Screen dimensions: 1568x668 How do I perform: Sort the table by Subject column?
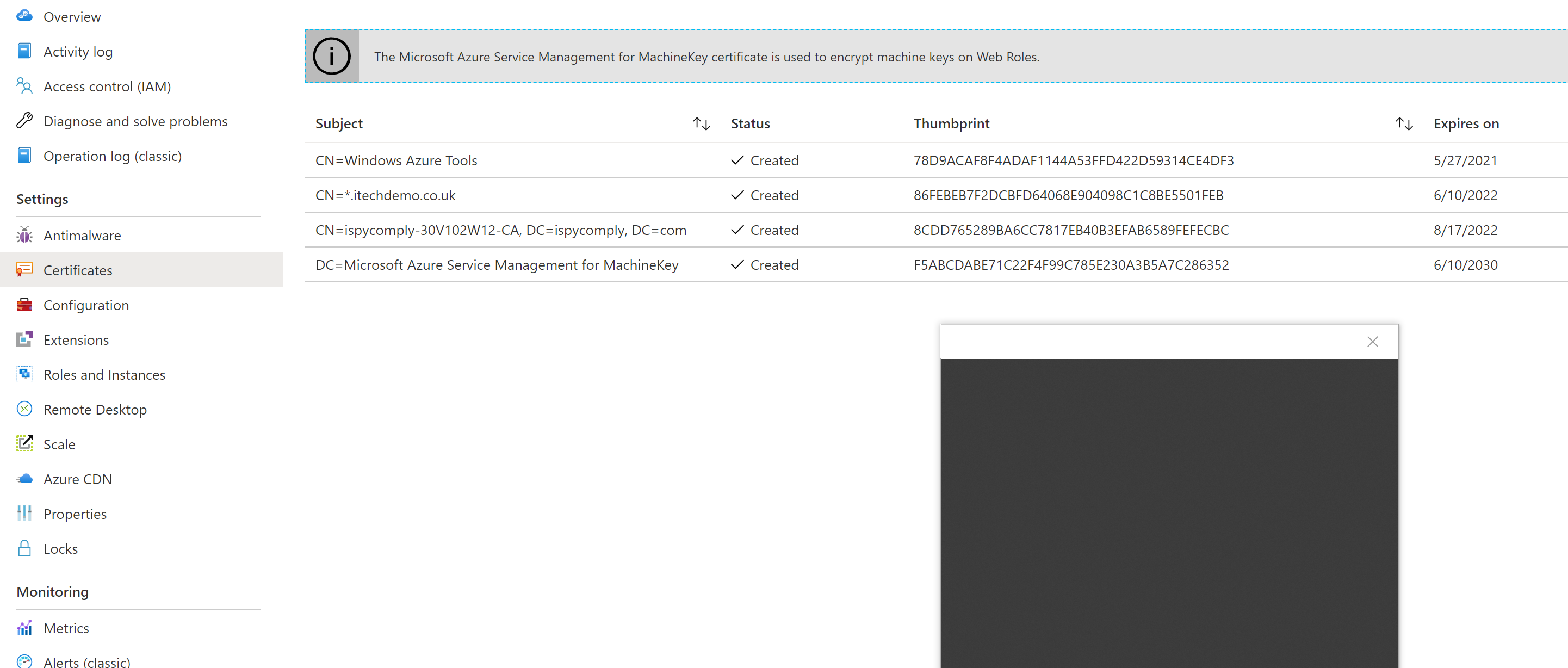coord(701,123)
